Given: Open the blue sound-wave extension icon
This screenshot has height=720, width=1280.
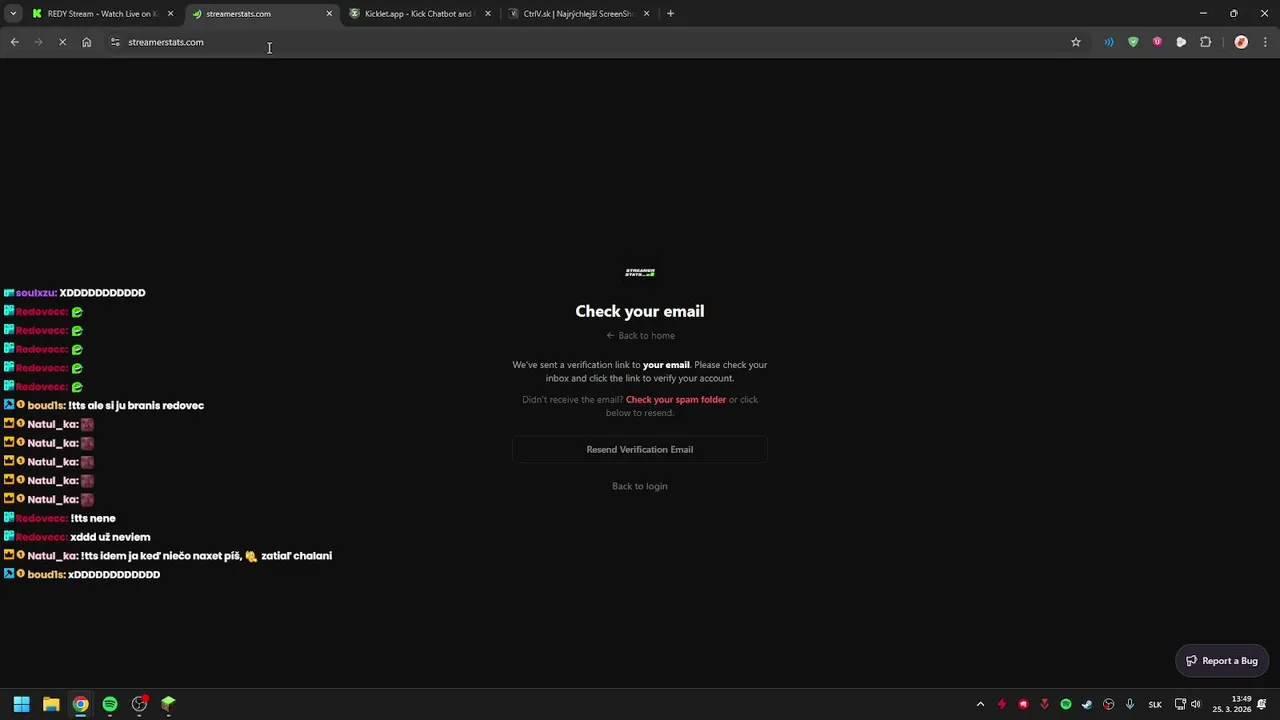Looking at the screenshot, I should click(x=1109, y=42).
